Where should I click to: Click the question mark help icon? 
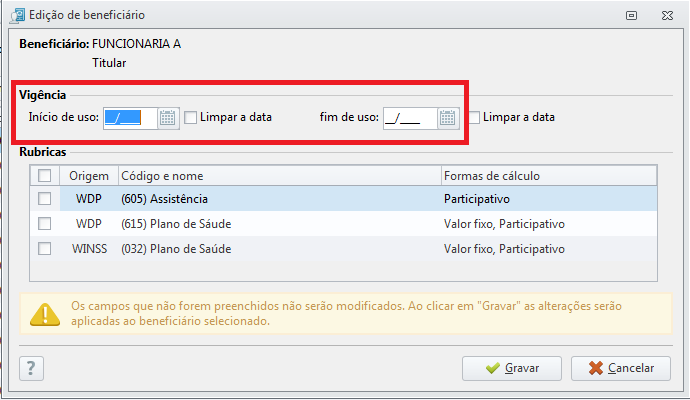(31, 368)
